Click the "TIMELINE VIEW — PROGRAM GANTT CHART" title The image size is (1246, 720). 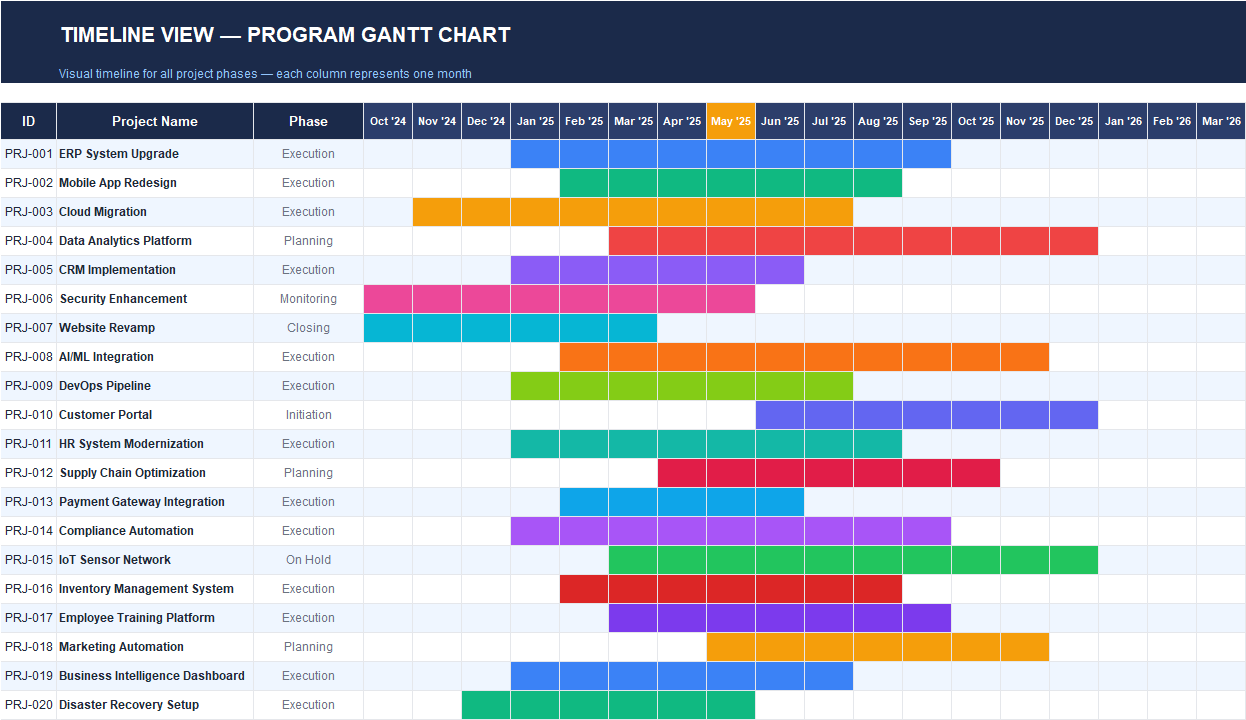click(286, 35)
